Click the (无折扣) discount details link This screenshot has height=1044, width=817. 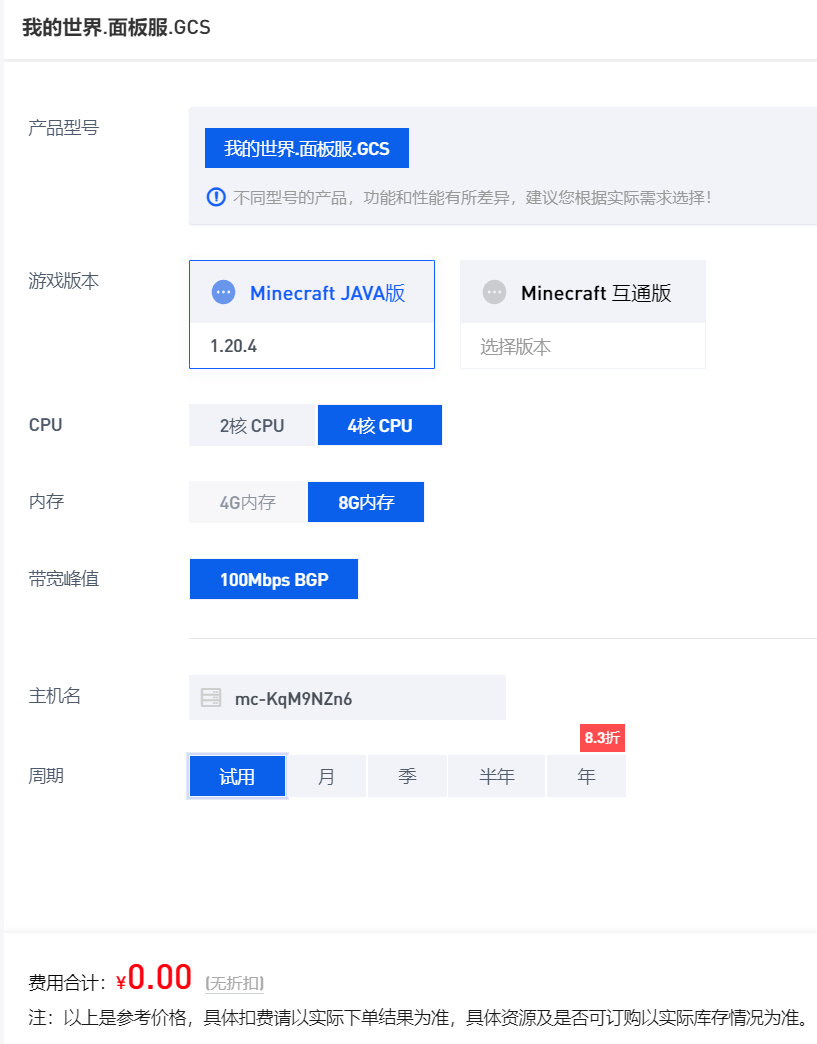(x=234, y=983)
